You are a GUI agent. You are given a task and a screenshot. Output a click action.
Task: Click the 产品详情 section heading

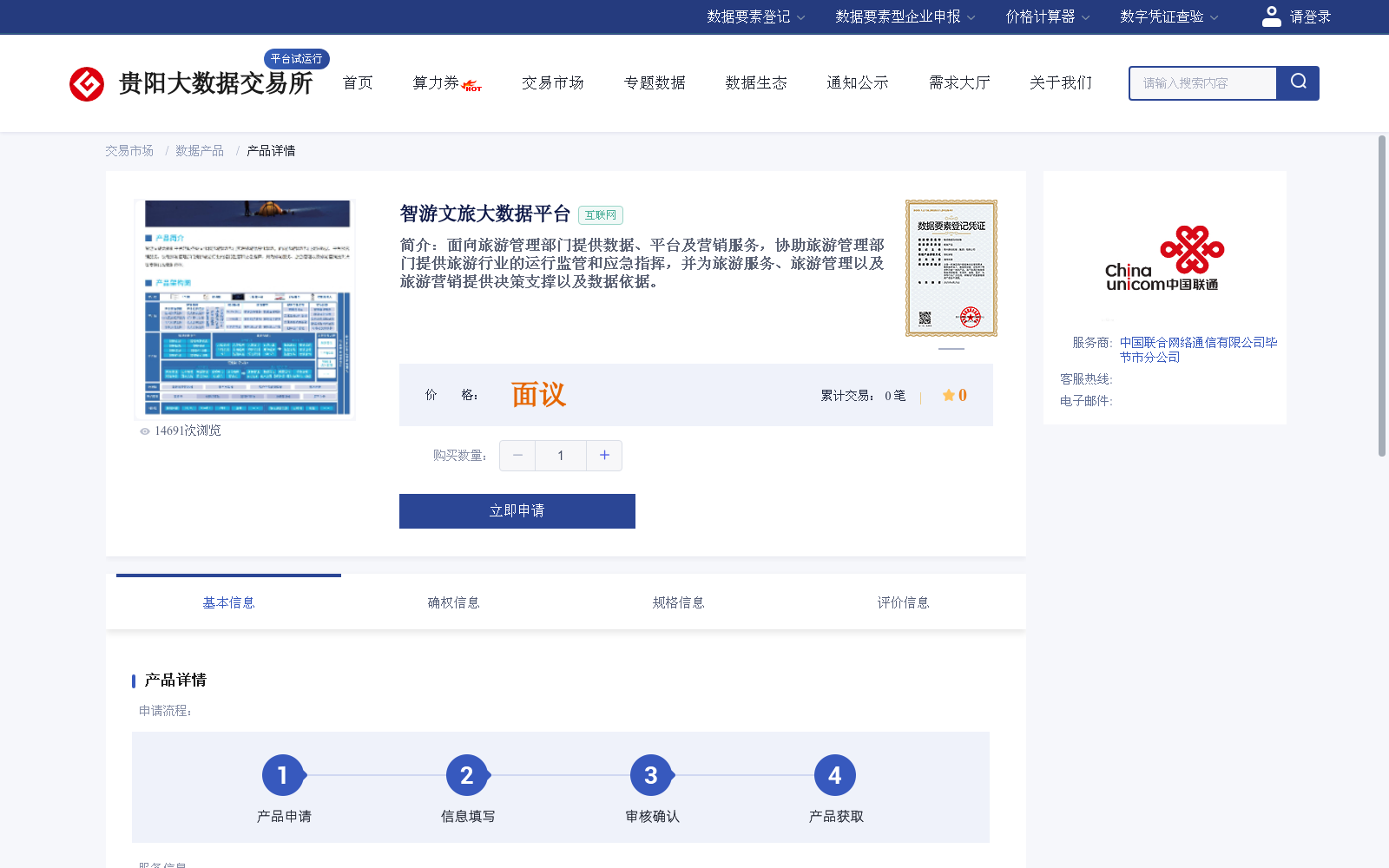coord(175,681)
